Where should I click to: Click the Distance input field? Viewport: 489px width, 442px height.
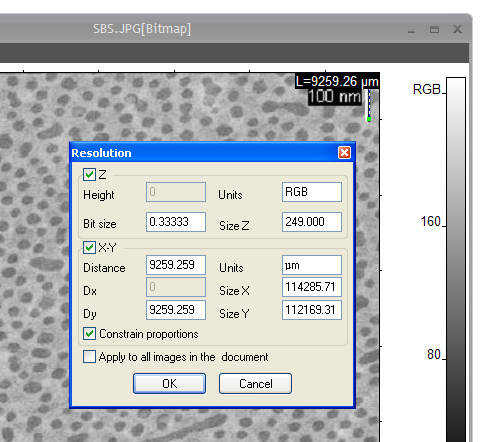(176, 265)
